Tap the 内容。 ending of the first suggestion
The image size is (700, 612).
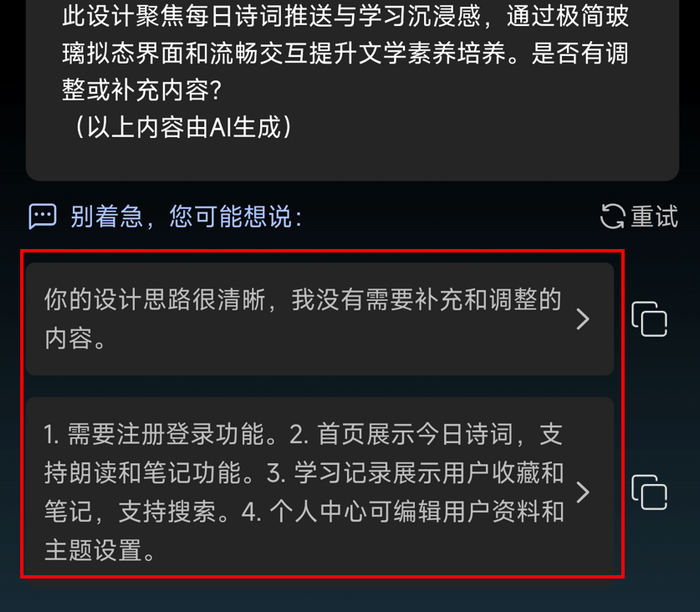75,338
